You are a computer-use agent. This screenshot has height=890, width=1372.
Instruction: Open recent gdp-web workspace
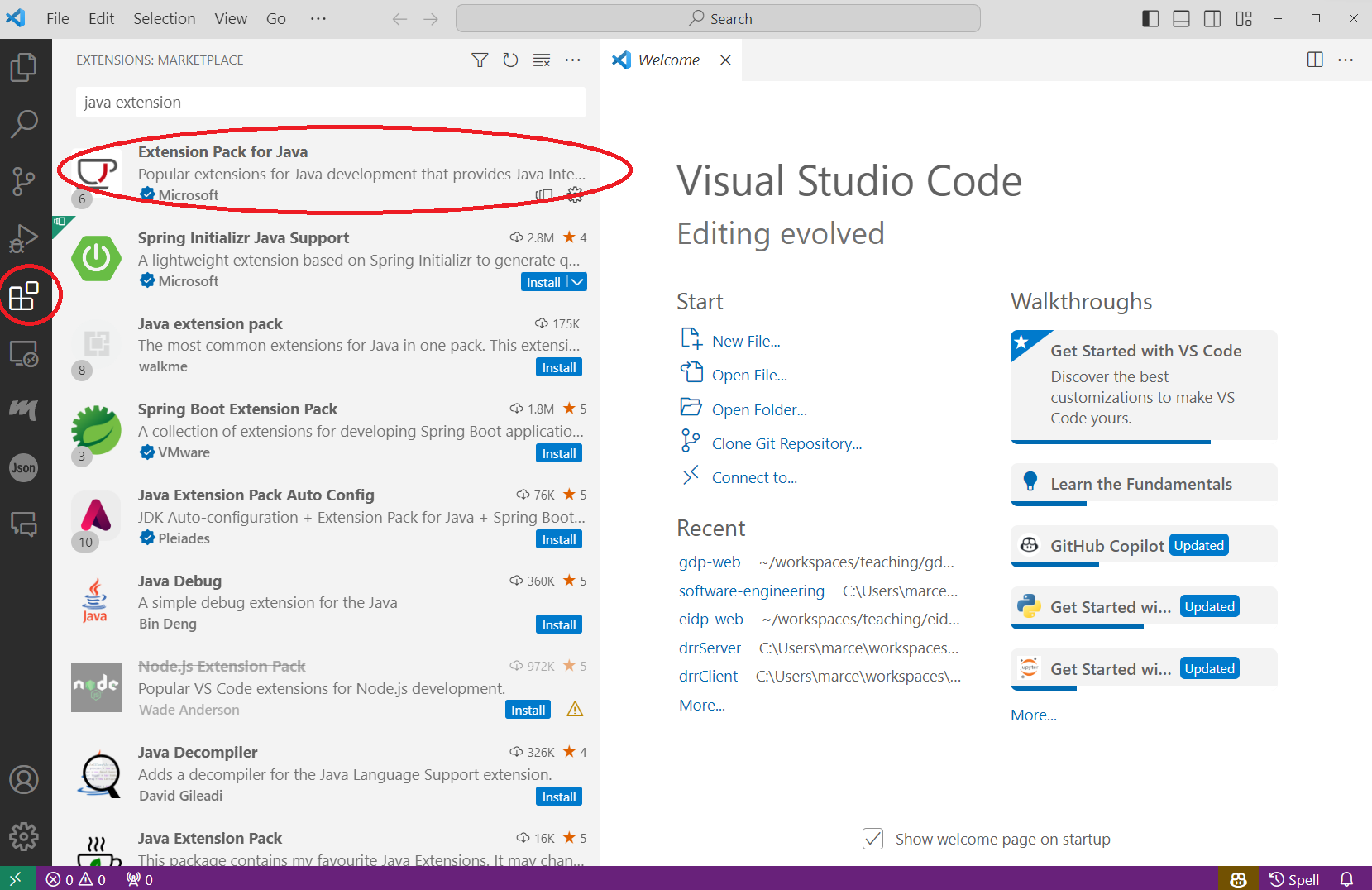point(710,562)
